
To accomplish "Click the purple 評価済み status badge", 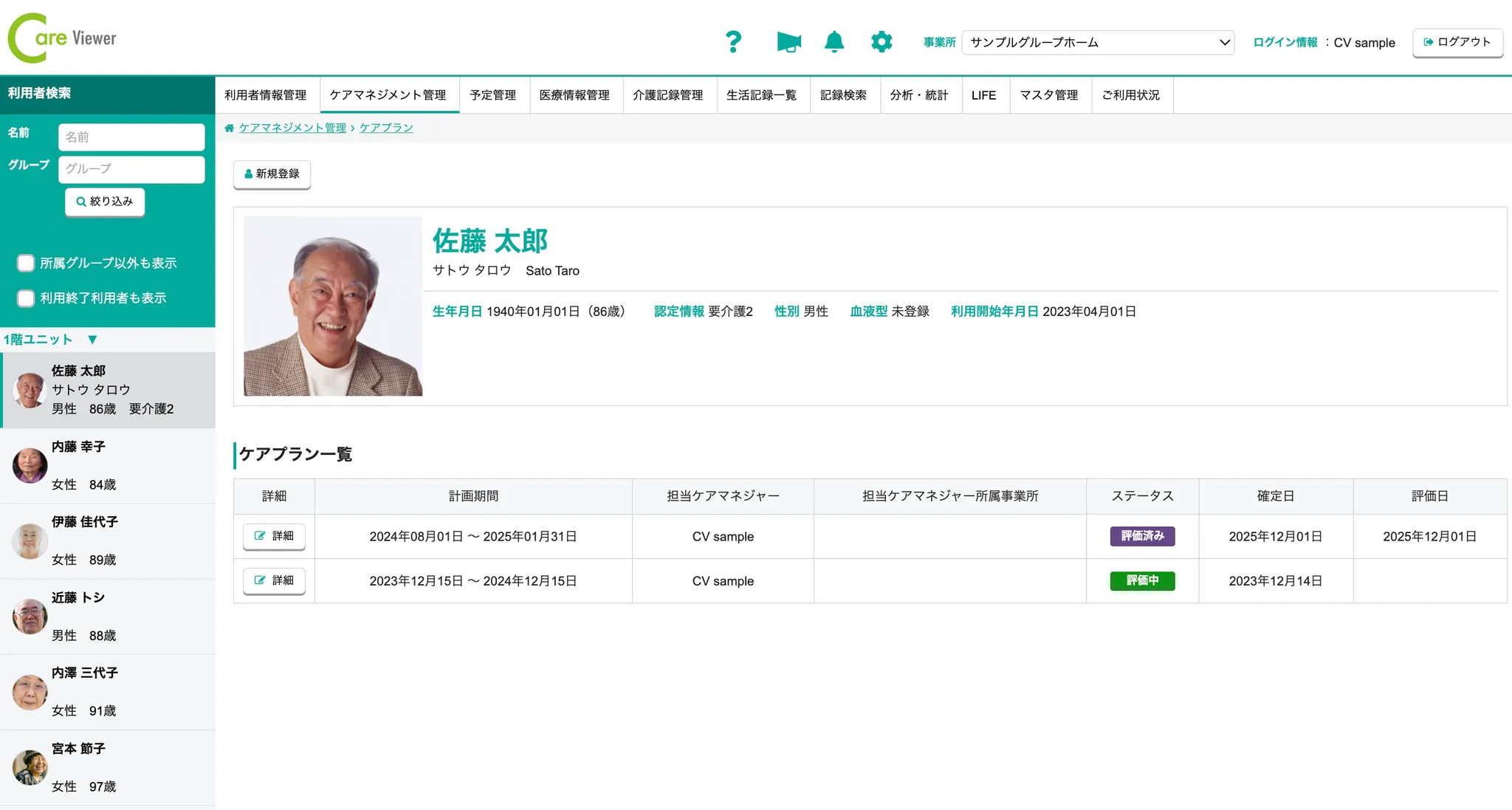I will coord(1142,536).
